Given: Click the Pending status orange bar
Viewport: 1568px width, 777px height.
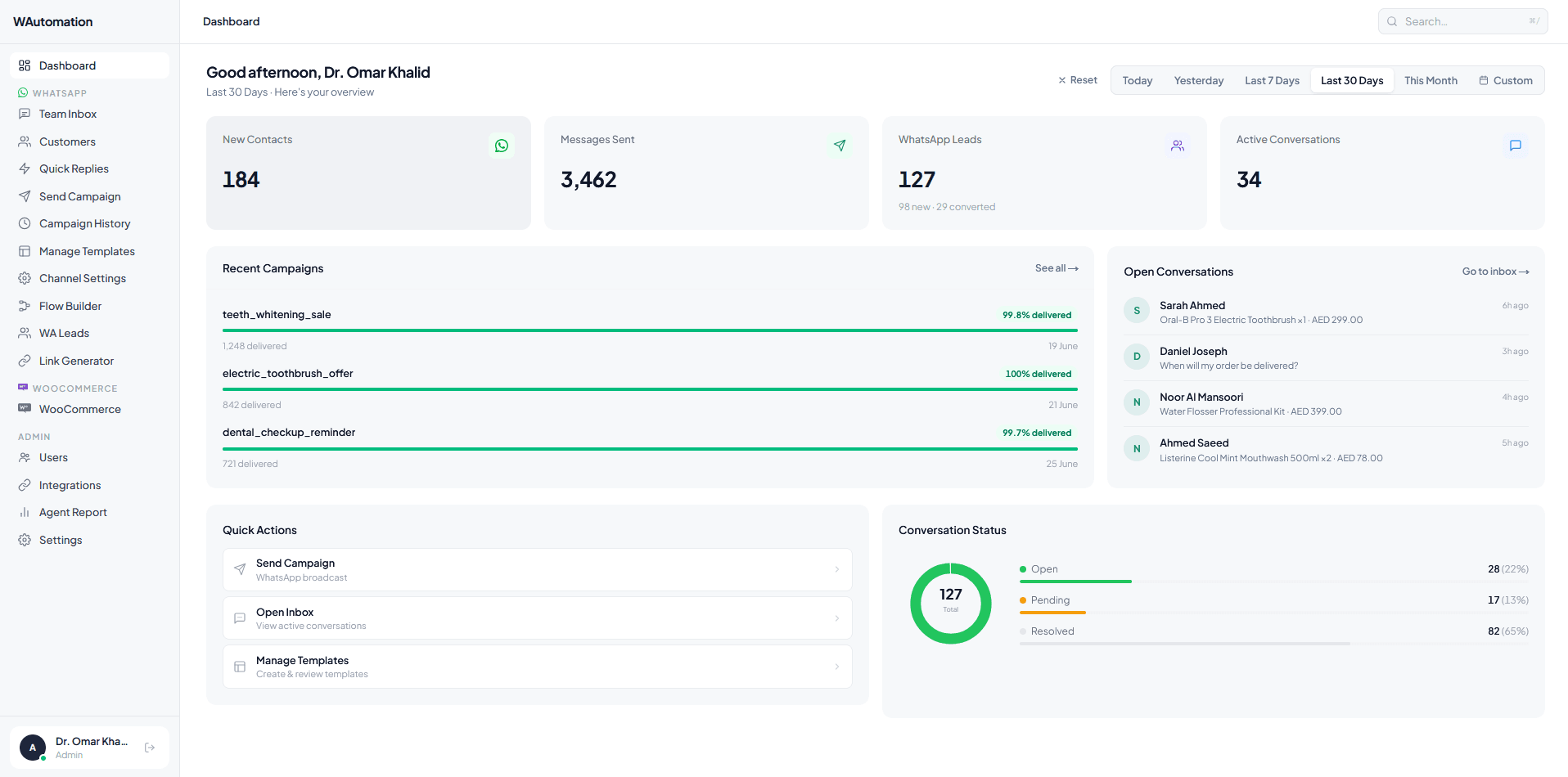Looking at the screenshot, I should pos(1052,613).
